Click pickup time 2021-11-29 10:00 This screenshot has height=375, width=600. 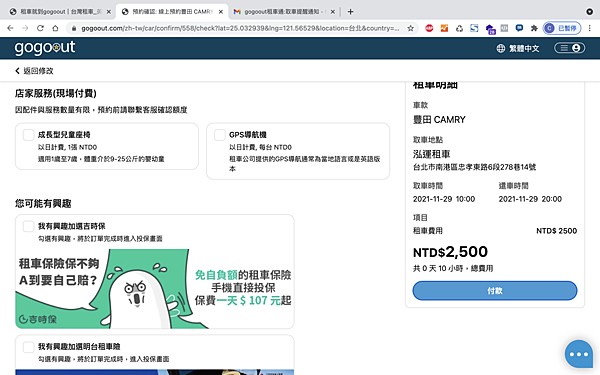pos(444,199)
